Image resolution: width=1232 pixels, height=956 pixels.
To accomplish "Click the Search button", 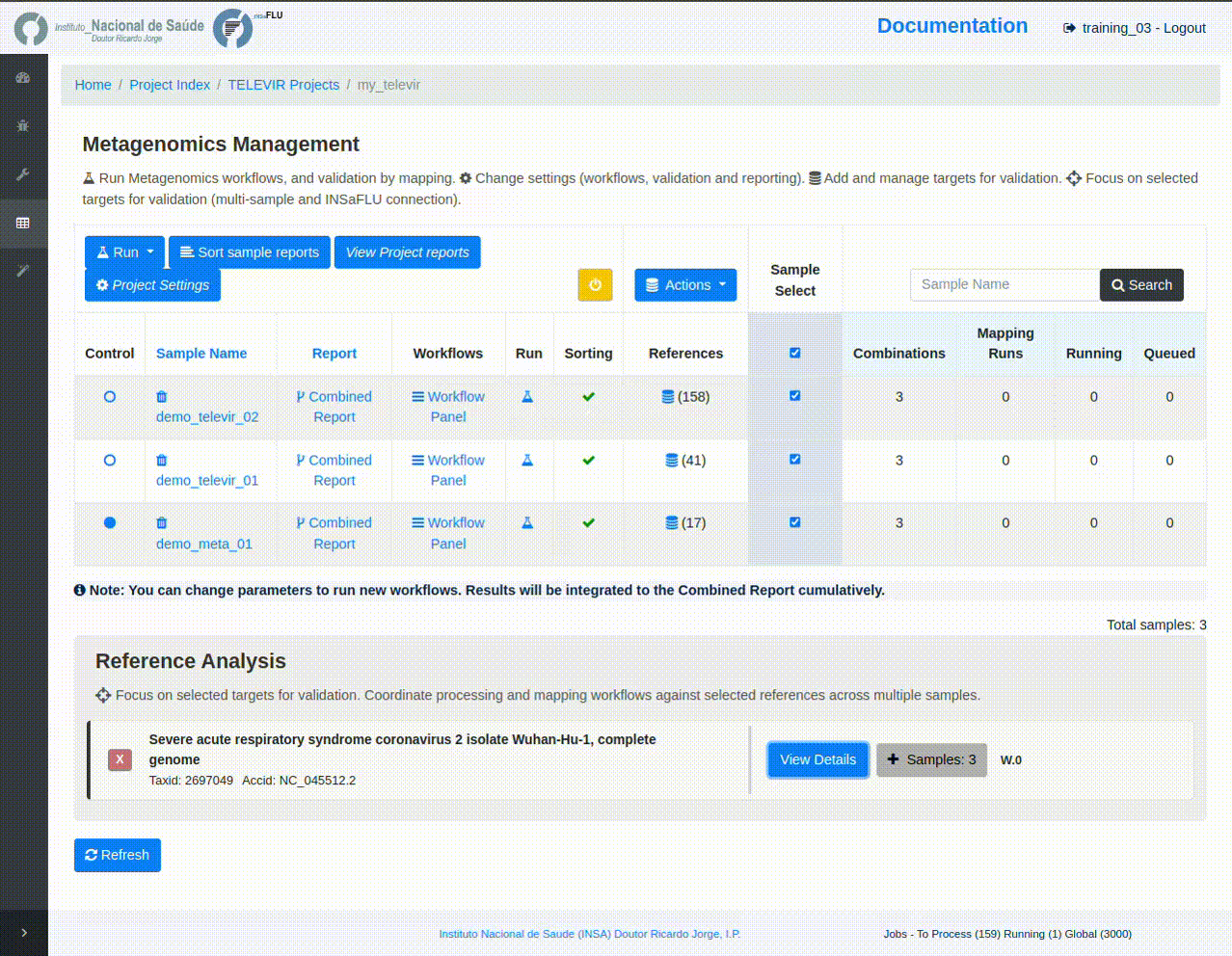I will pyautogui.click(x=1141, y=285).
